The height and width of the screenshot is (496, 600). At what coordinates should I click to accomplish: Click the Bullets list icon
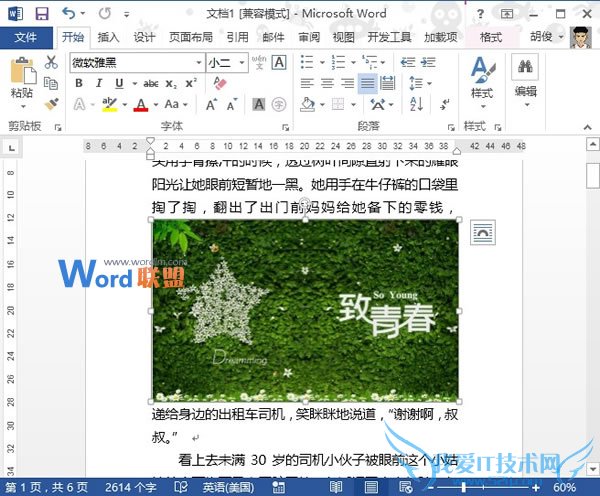pyautogui.click(x=307, y=62)
